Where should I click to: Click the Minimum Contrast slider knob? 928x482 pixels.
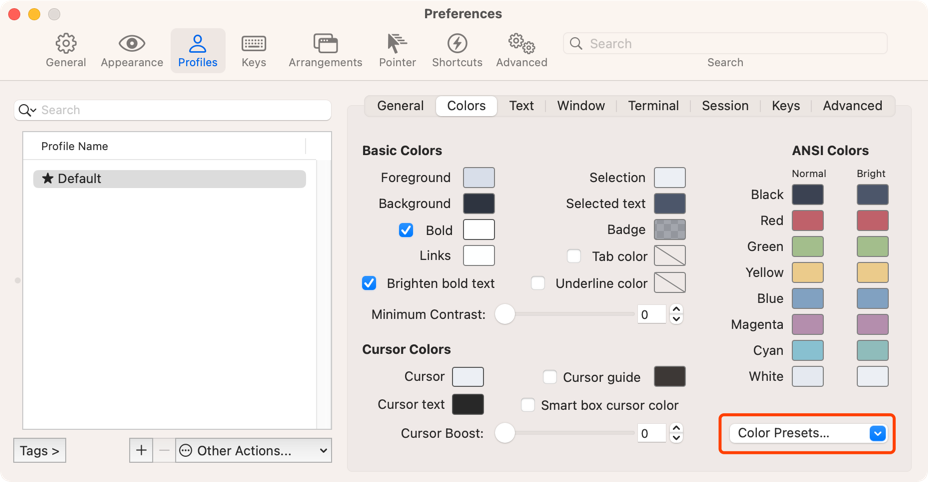tap(505, 314)
